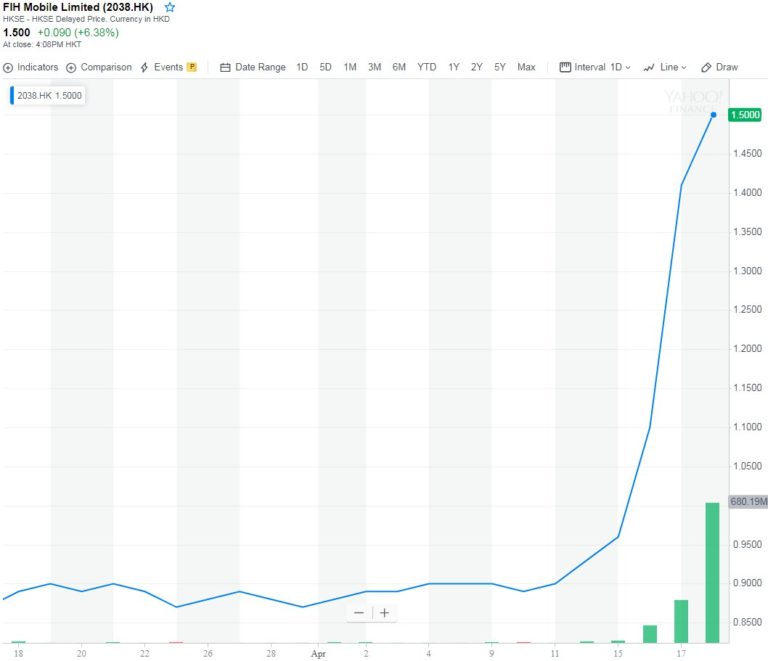Screen dimensions: 768x661
Task: Zoom in using the plus button
Action: pyautogui.click(x=384, y=613)
